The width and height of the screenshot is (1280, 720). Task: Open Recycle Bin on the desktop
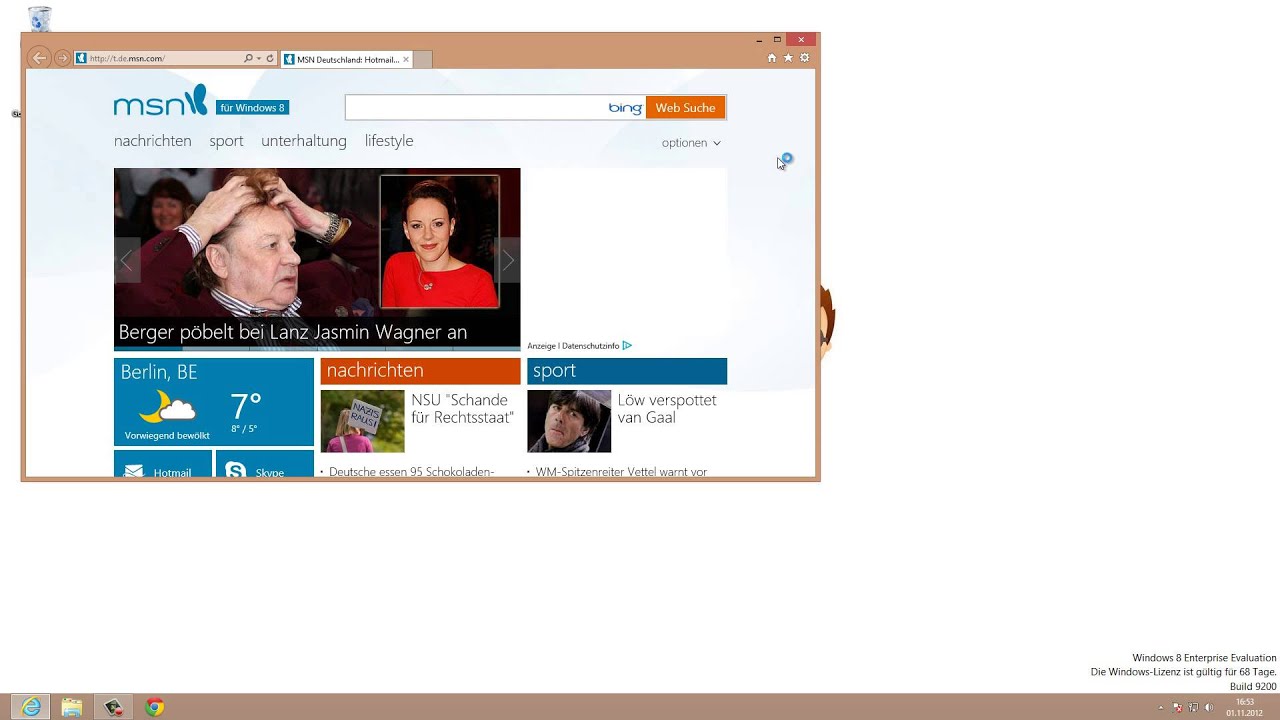click(40, 18)
